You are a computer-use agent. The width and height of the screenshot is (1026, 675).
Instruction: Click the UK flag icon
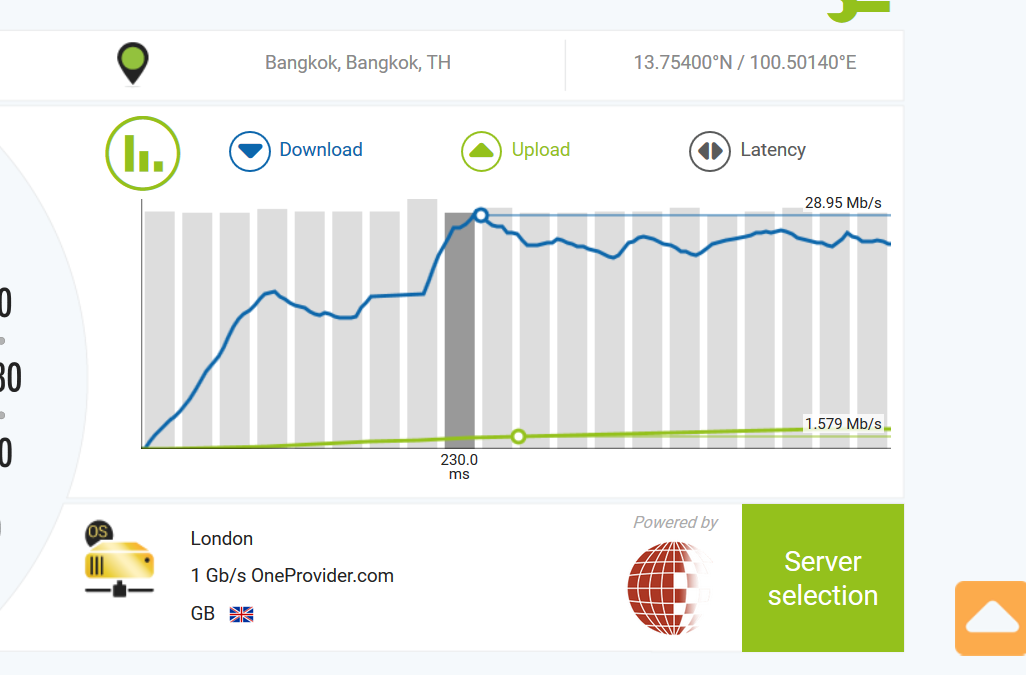pyautogui.click(x=241, y=614)
